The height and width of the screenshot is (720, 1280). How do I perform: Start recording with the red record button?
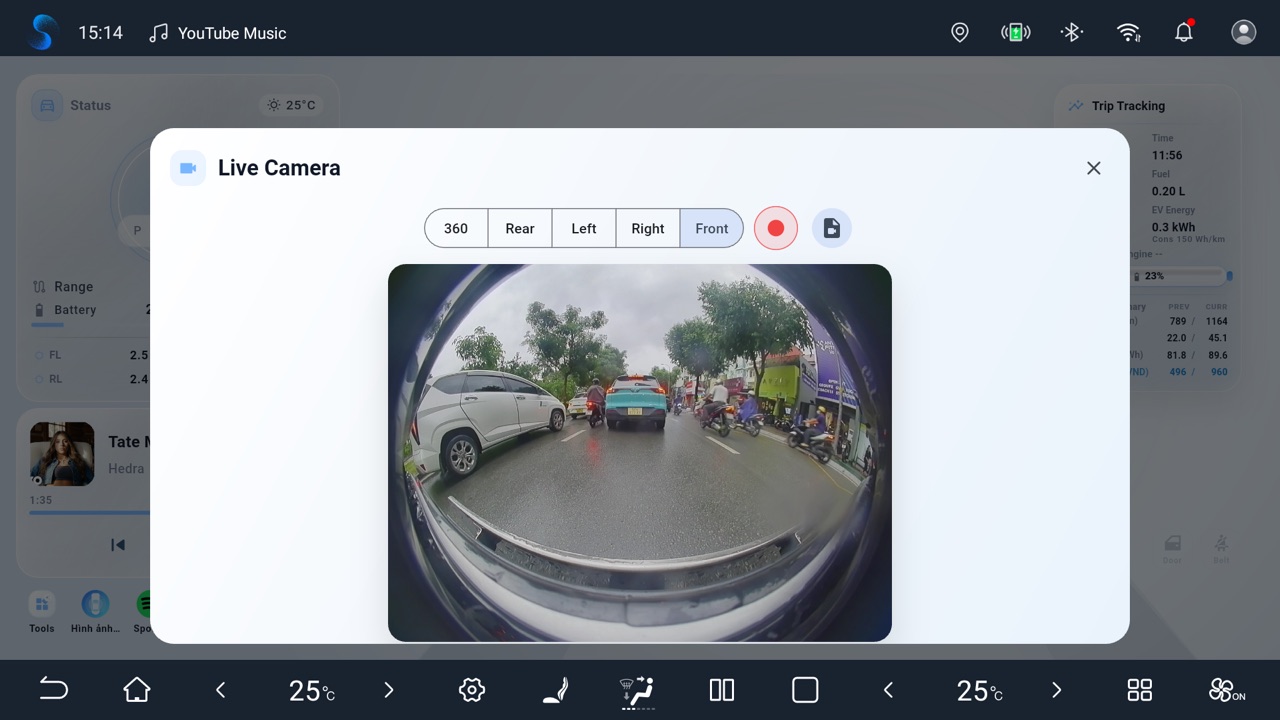(x=776, y=228)
